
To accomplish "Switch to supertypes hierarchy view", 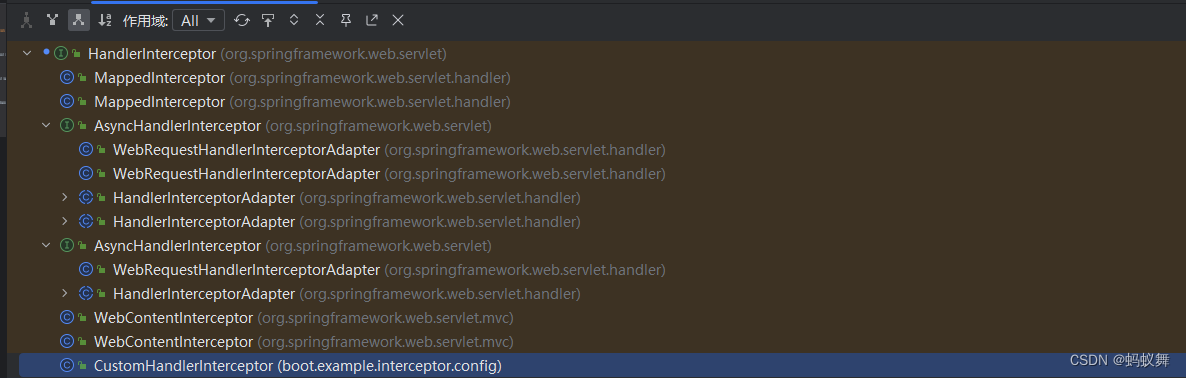I will pos(52,20).
